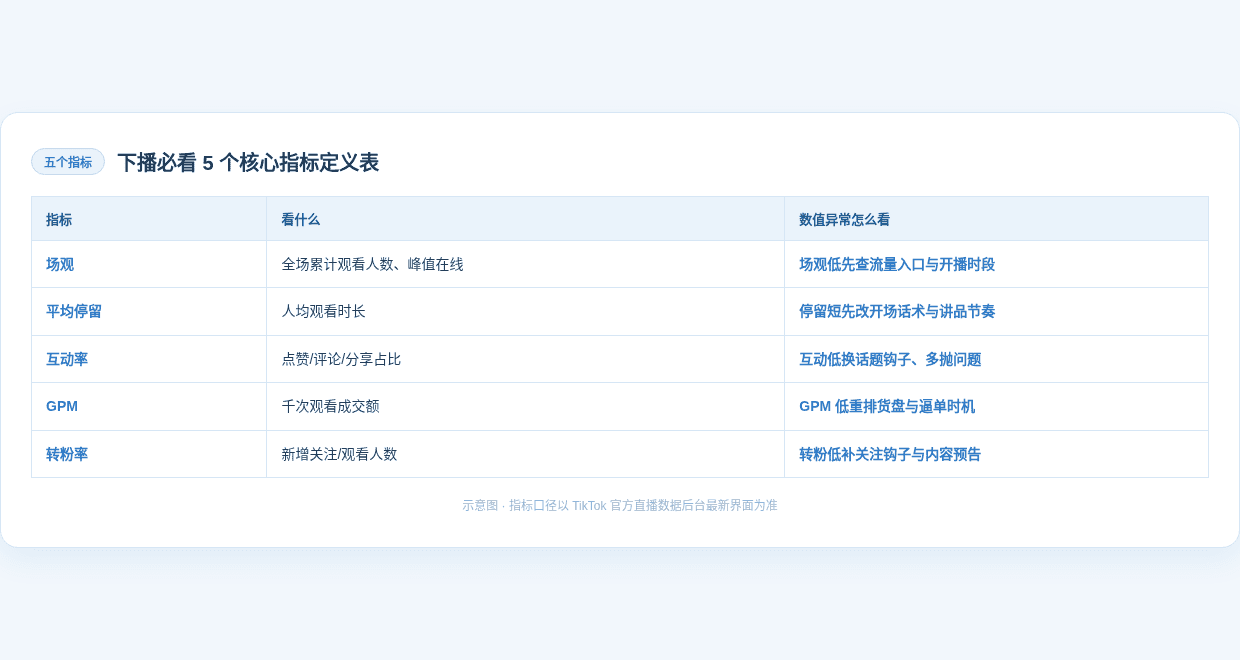
Task: Click the cell 点赞/评论/分享占比
Action: pyautogui.click(x=526, y=359)
